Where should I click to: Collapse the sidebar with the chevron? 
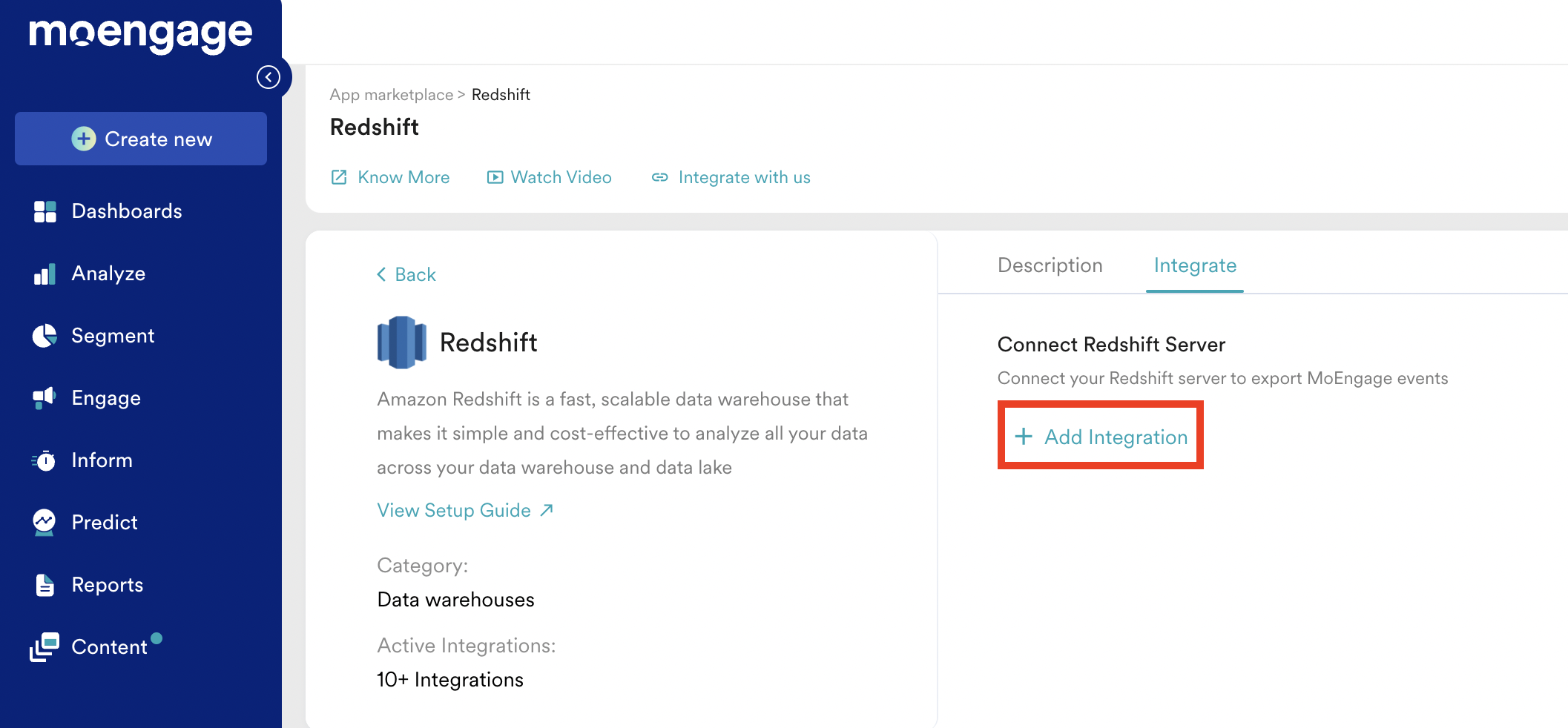click(269, 76)
